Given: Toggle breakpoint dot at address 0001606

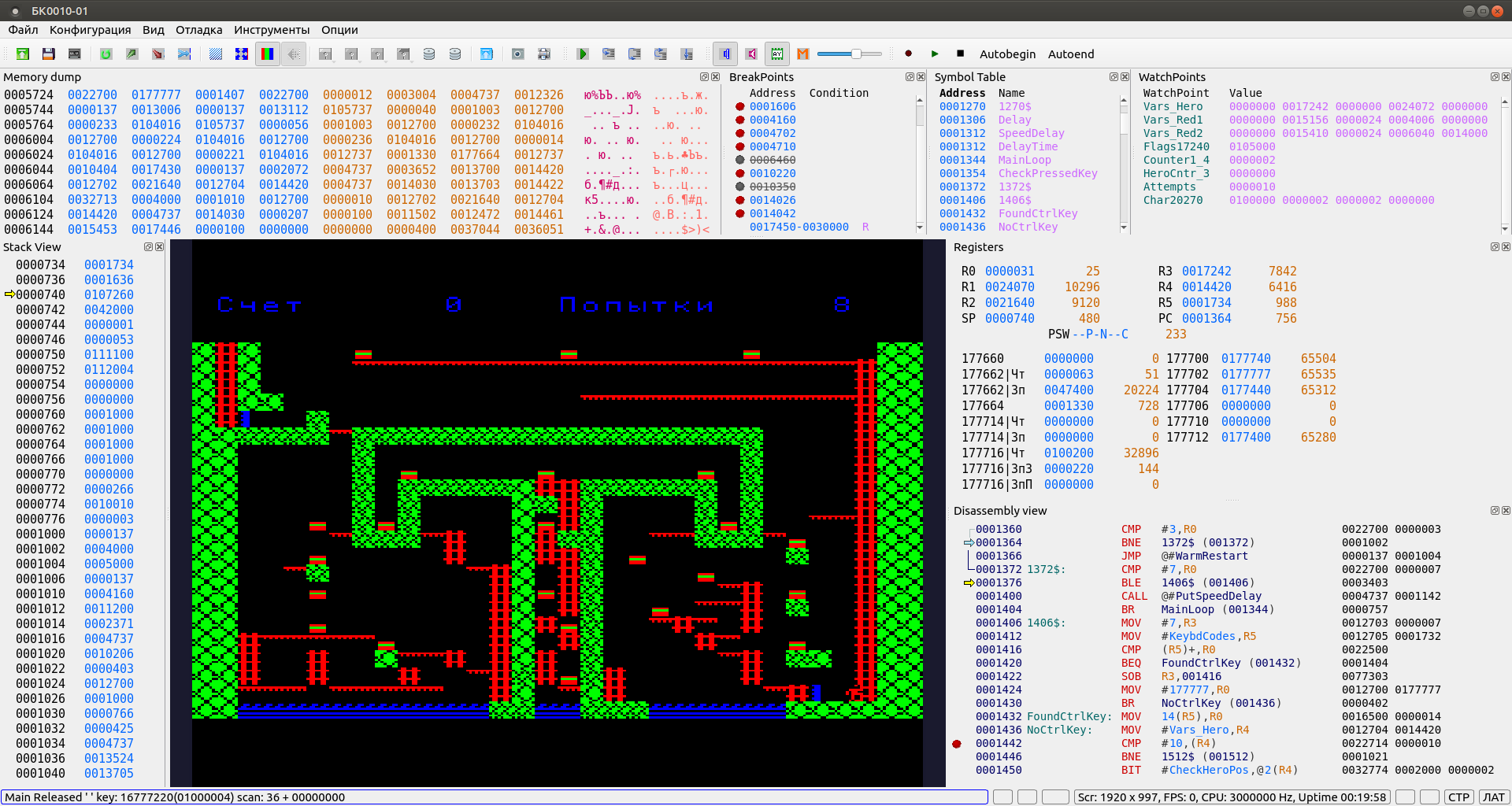Looking at the screenshot, I should click(740, 107).
